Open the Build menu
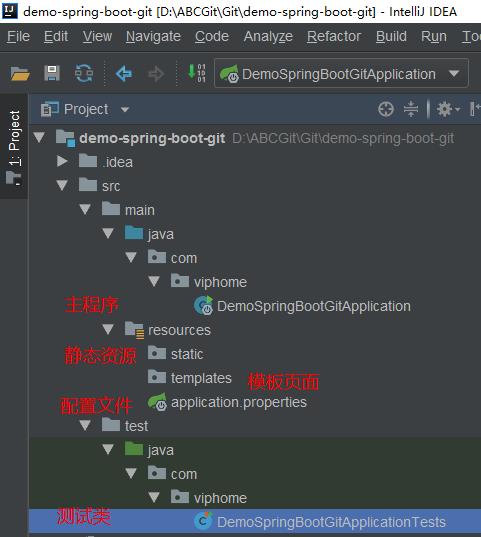This screenshot has width=481, height=537. [391, 36]
